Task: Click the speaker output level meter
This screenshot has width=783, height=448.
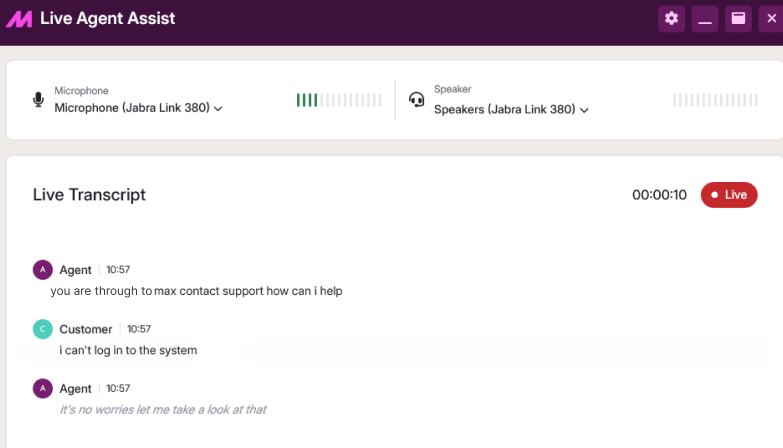Action: pyautogui.click(x=715, y=100)
